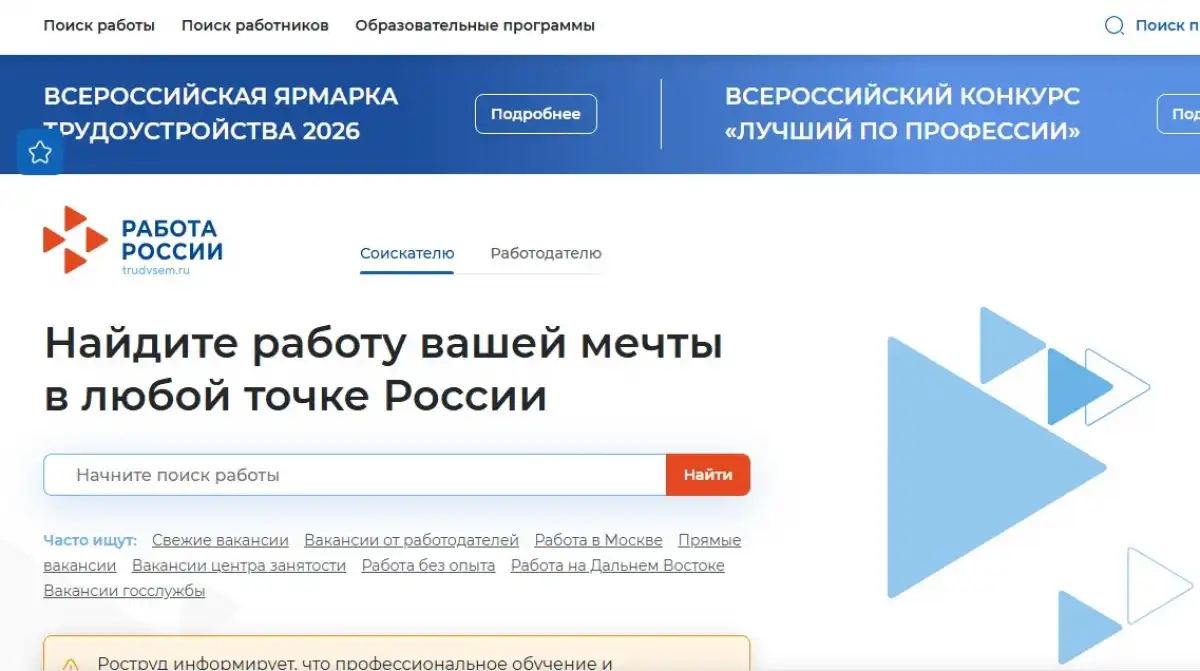Click the Найдите работу вашей мечты heading
1200x671 pixels.
point(383,370)
